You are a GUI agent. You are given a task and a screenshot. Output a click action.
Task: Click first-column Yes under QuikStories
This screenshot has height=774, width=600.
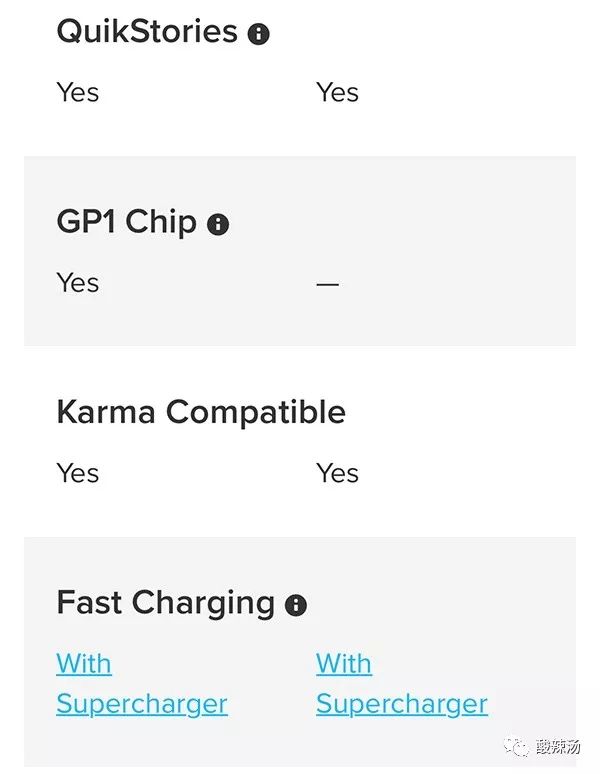(x=77, y=92)
